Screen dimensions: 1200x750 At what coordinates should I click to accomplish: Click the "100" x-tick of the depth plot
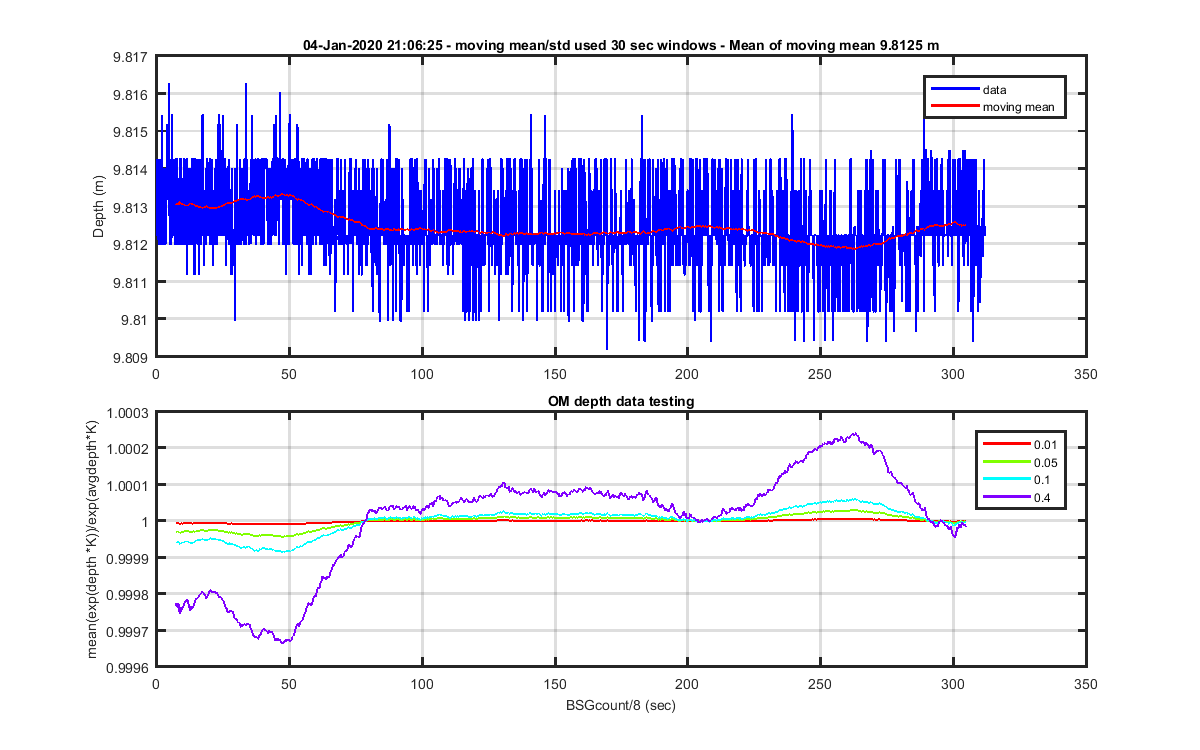click(x=422, y=374)
